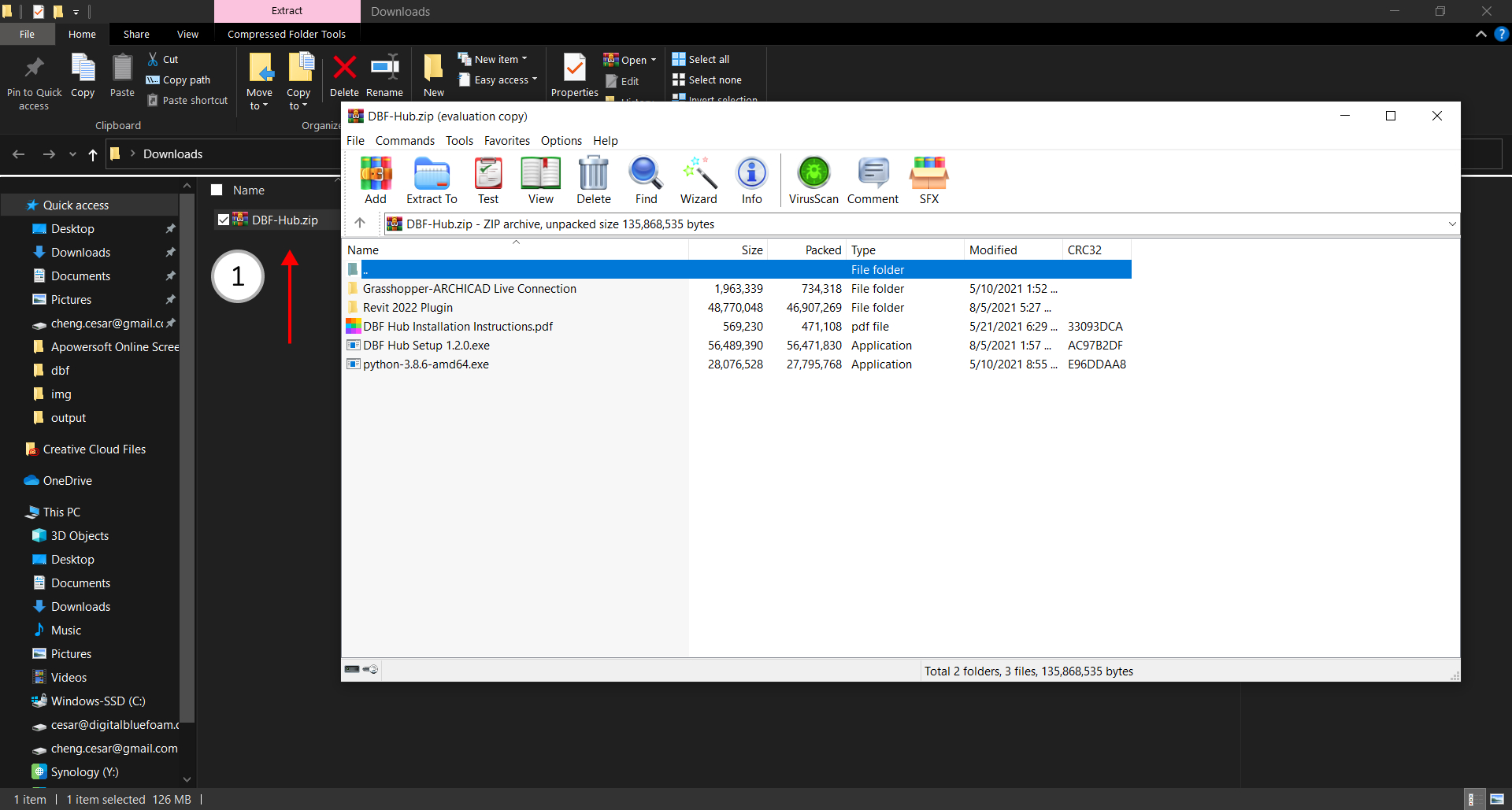The height and width of the screenshot is (810, 1512).
Task: Select Windows-SSD (C:) drive
Action: click(x=98, y=701)
